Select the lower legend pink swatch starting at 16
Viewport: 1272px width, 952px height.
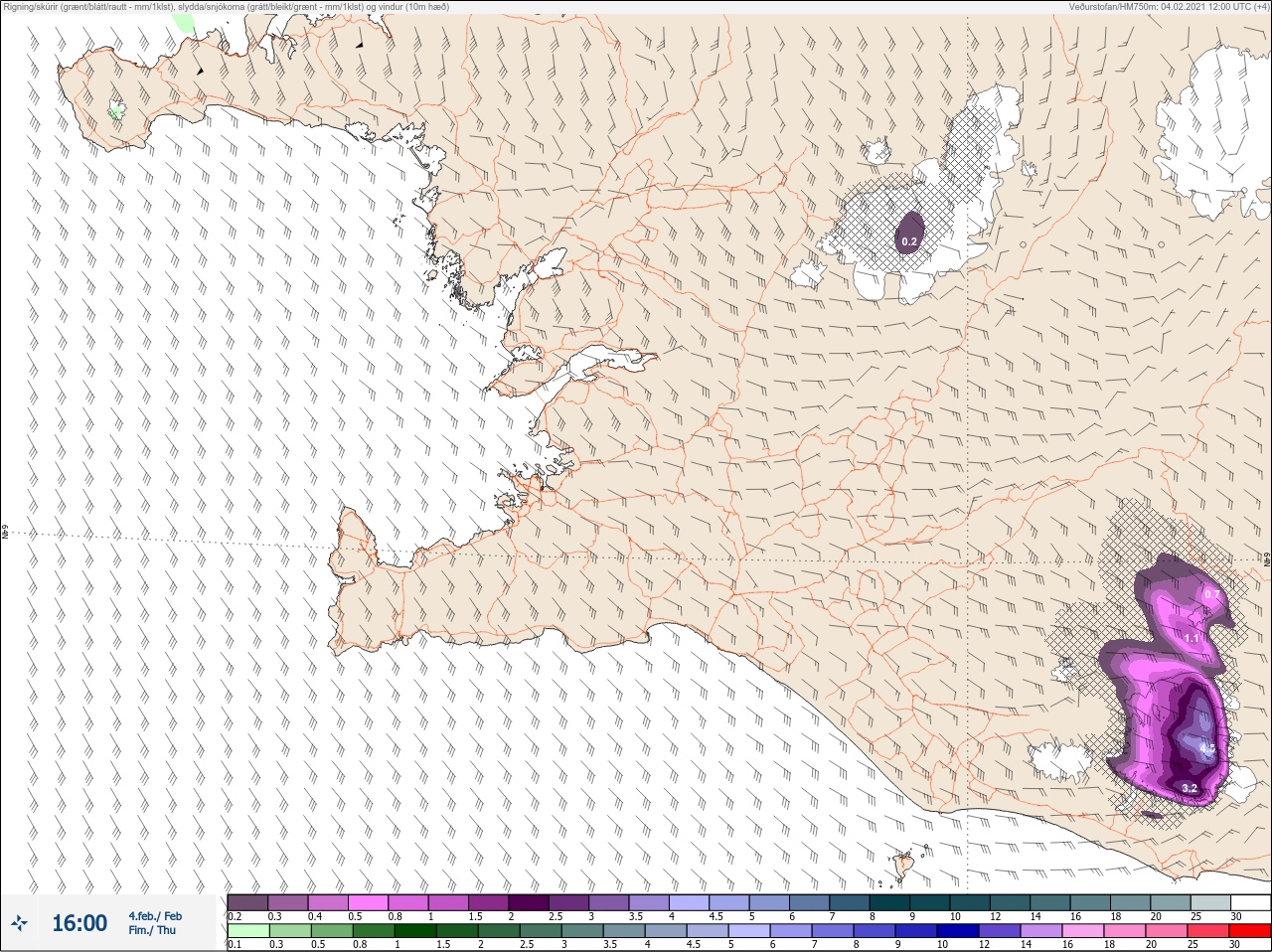1083,931
